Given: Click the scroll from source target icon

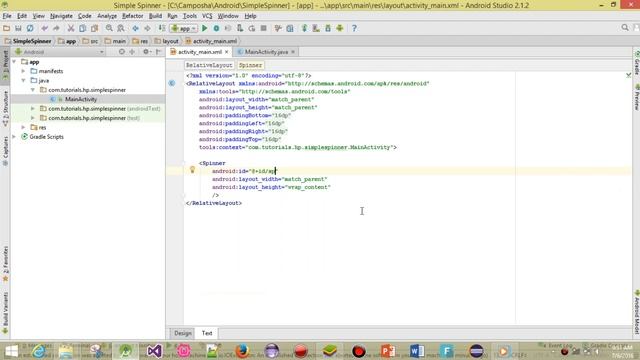Looking at the screenshot, I should pos(122,52).
